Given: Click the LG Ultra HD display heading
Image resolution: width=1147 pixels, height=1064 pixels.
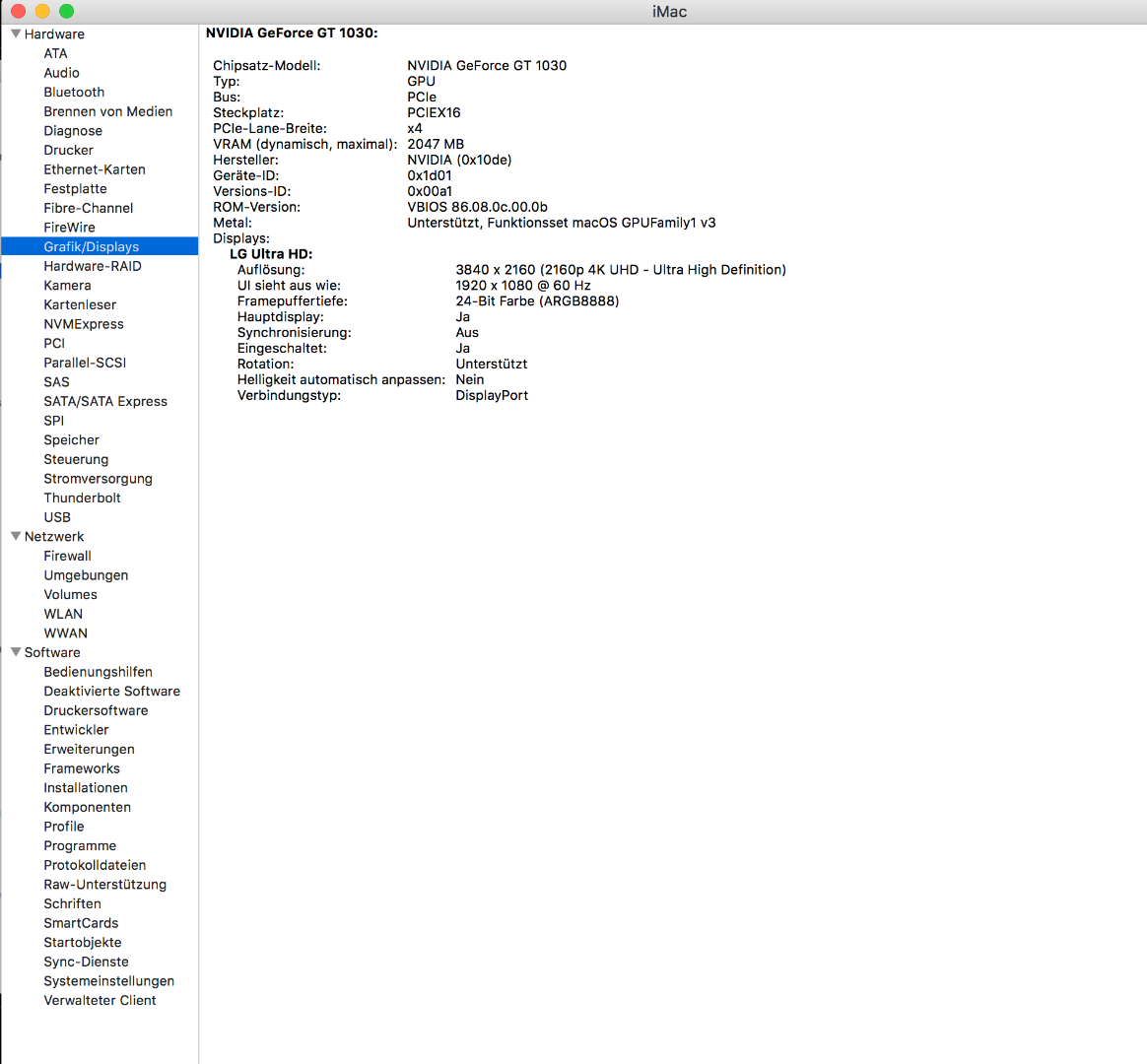Looking at the screenshot, I should [271, 254].
